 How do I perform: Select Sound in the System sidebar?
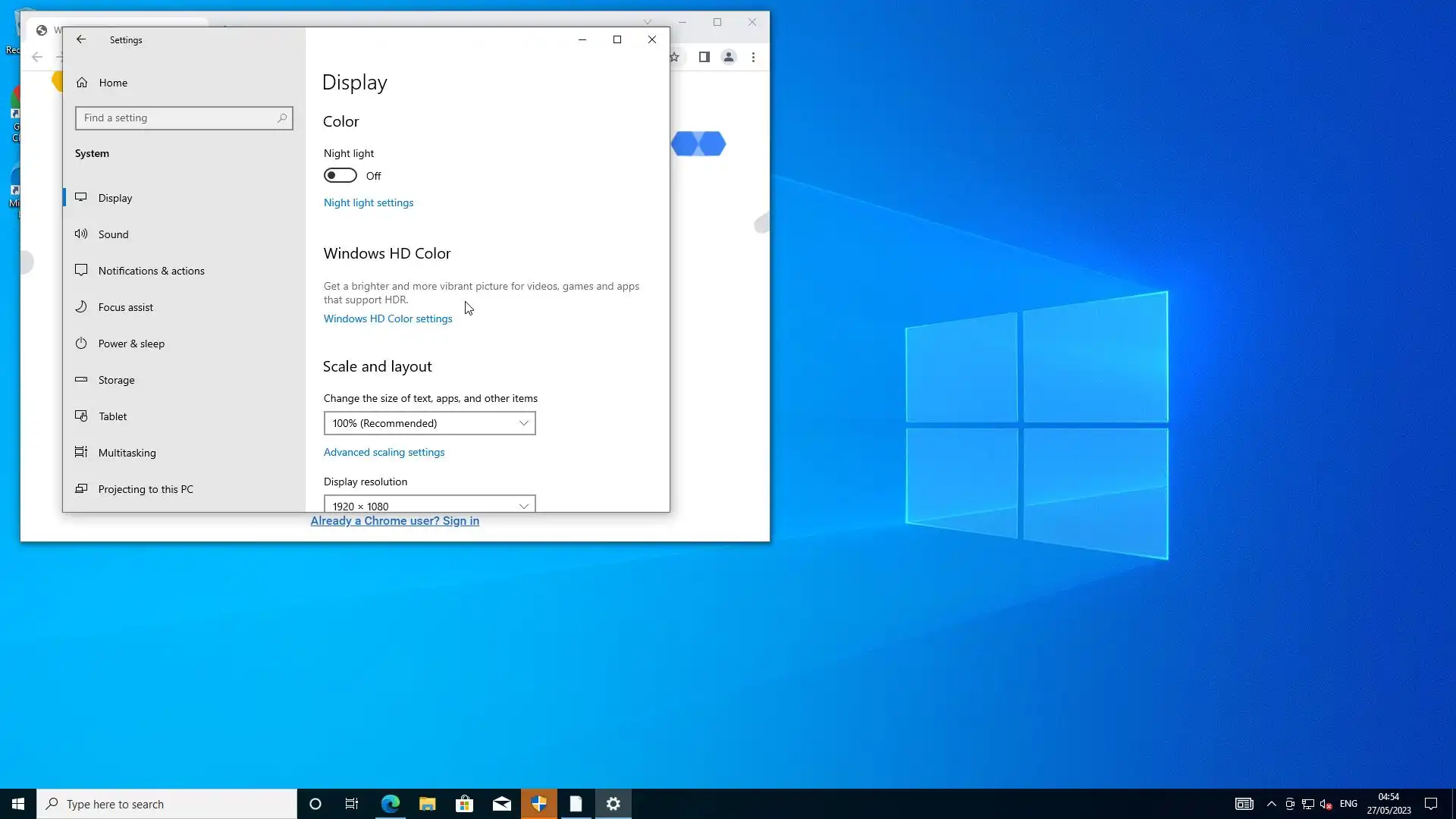114,234
